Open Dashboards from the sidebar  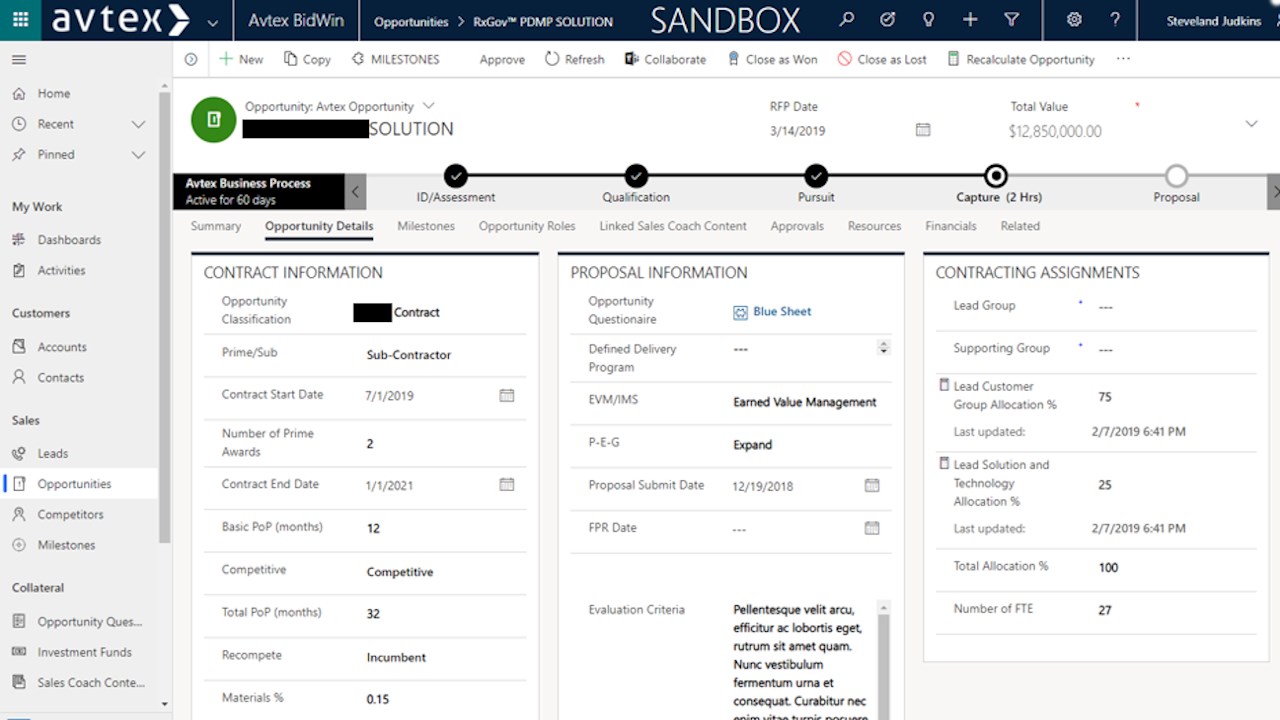[x=72, y=239]
